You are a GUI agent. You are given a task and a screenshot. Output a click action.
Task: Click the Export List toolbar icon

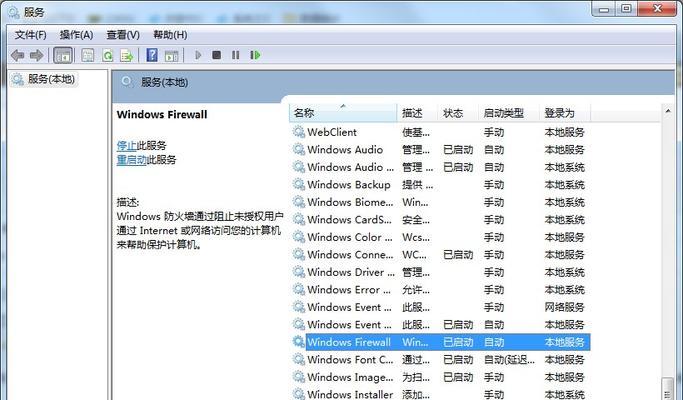(x=126, y=55)
